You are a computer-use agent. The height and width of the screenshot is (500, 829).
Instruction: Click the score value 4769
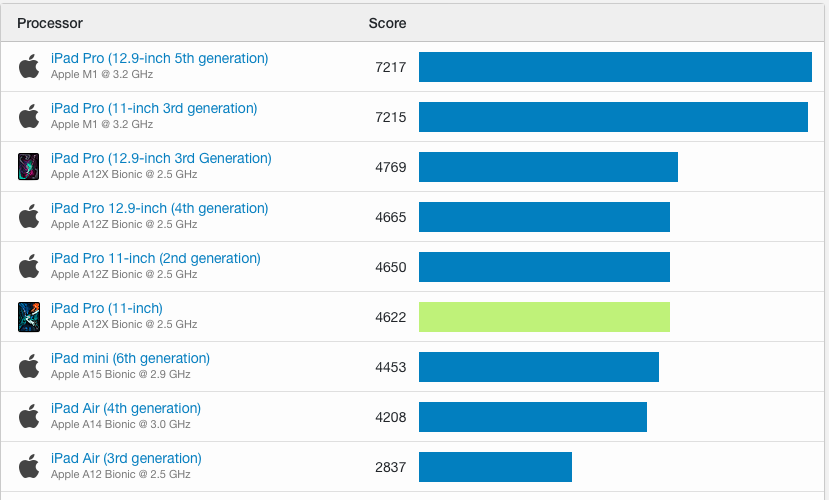(391, 167)
